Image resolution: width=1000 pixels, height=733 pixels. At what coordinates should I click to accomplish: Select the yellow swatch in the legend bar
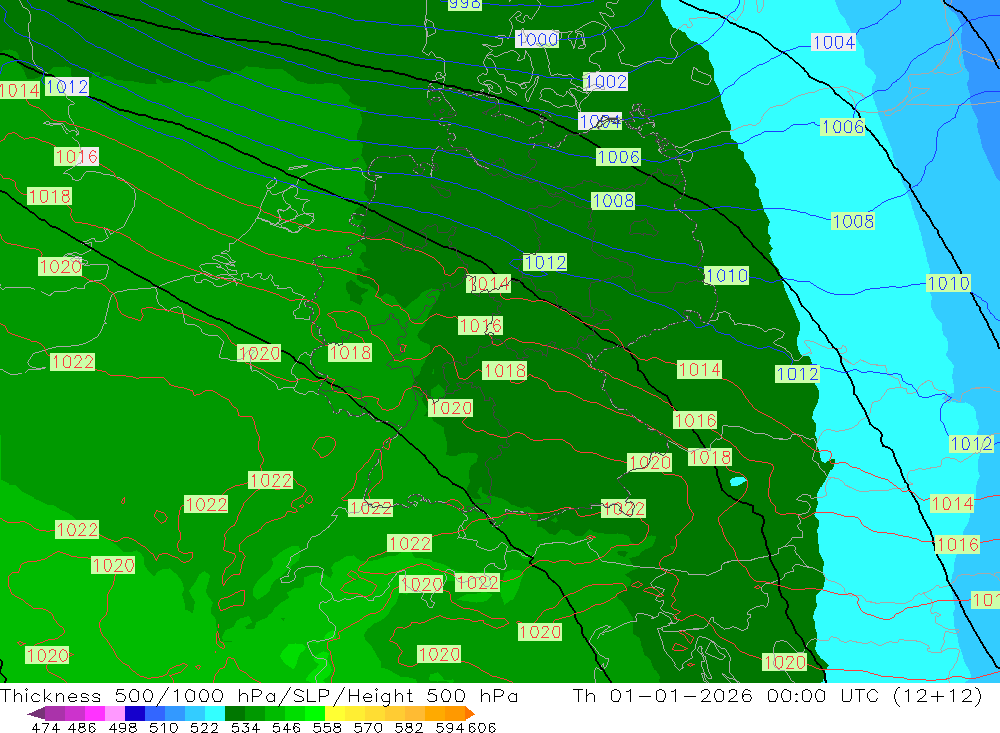click(335, 714)
